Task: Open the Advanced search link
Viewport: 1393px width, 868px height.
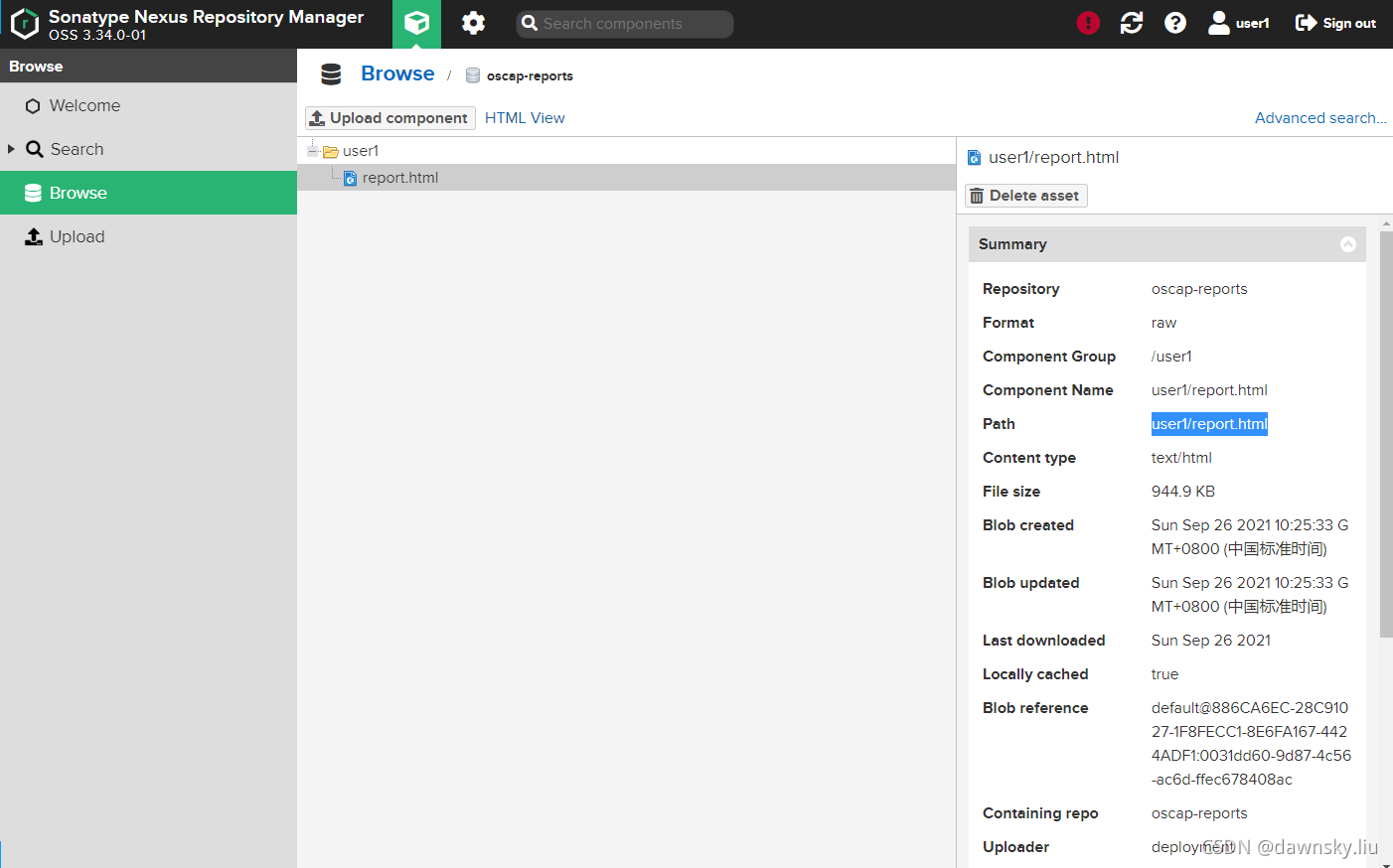Action: click(1320, 118)
